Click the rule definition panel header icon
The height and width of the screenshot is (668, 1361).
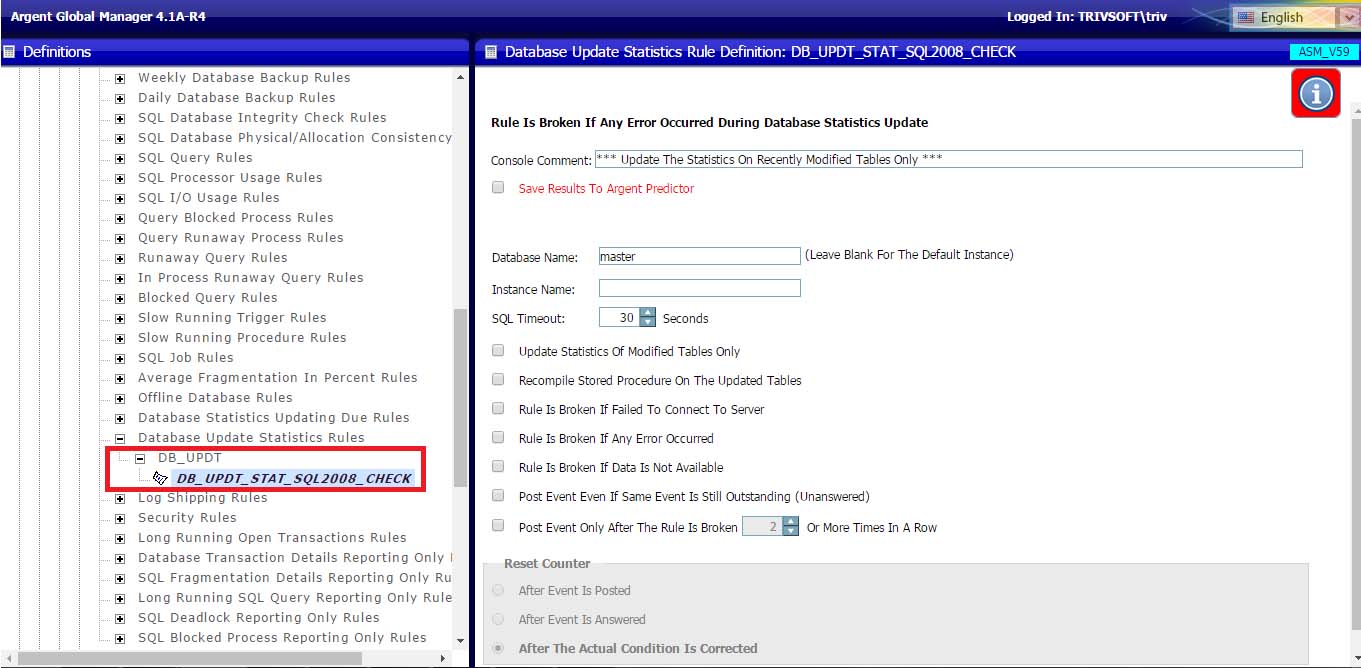click(491, 52)
